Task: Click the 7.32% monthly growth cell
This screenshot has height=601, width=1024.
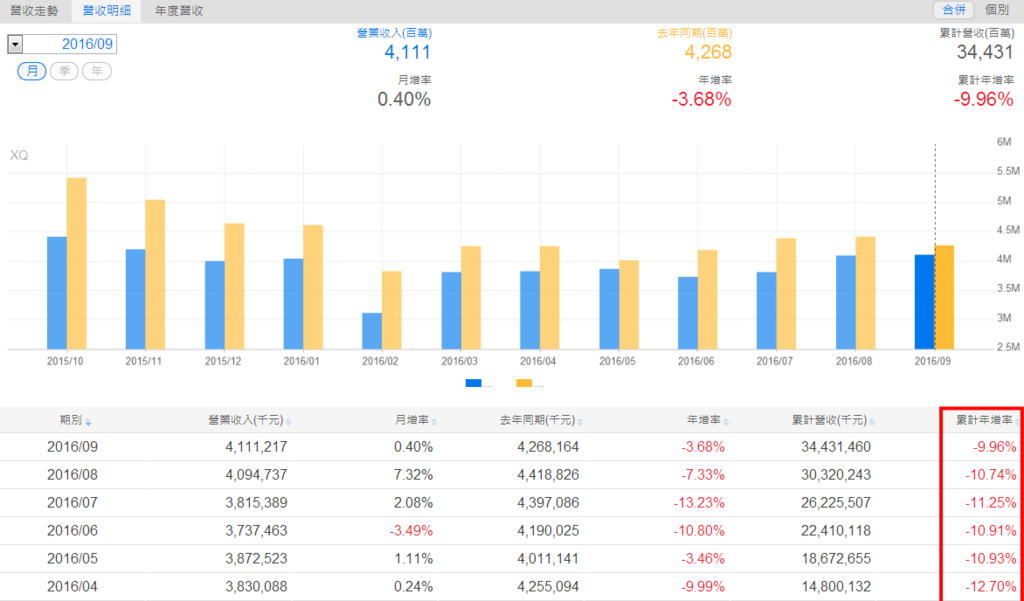Action: click(x=413, y=475)
